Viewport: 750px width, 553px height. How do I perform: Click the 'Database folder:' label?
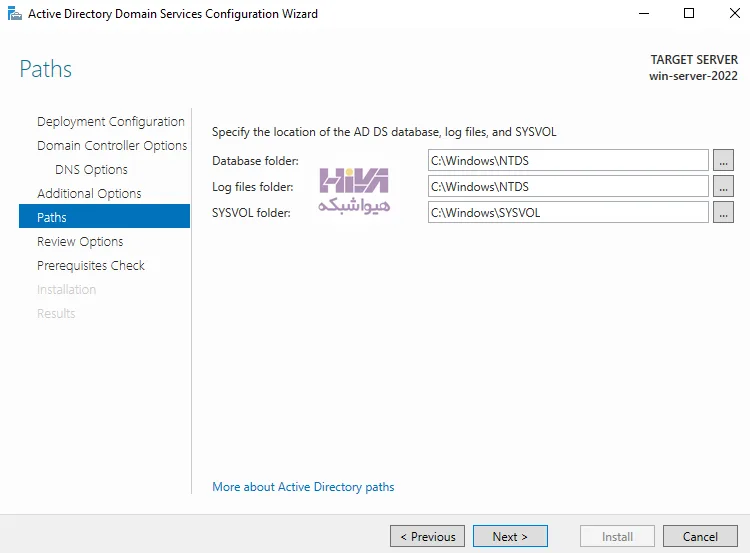click(255, 161)
